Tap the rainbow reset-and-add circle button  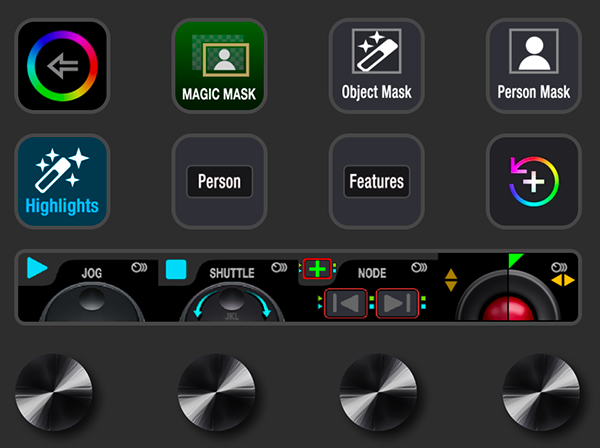point(534,181)
